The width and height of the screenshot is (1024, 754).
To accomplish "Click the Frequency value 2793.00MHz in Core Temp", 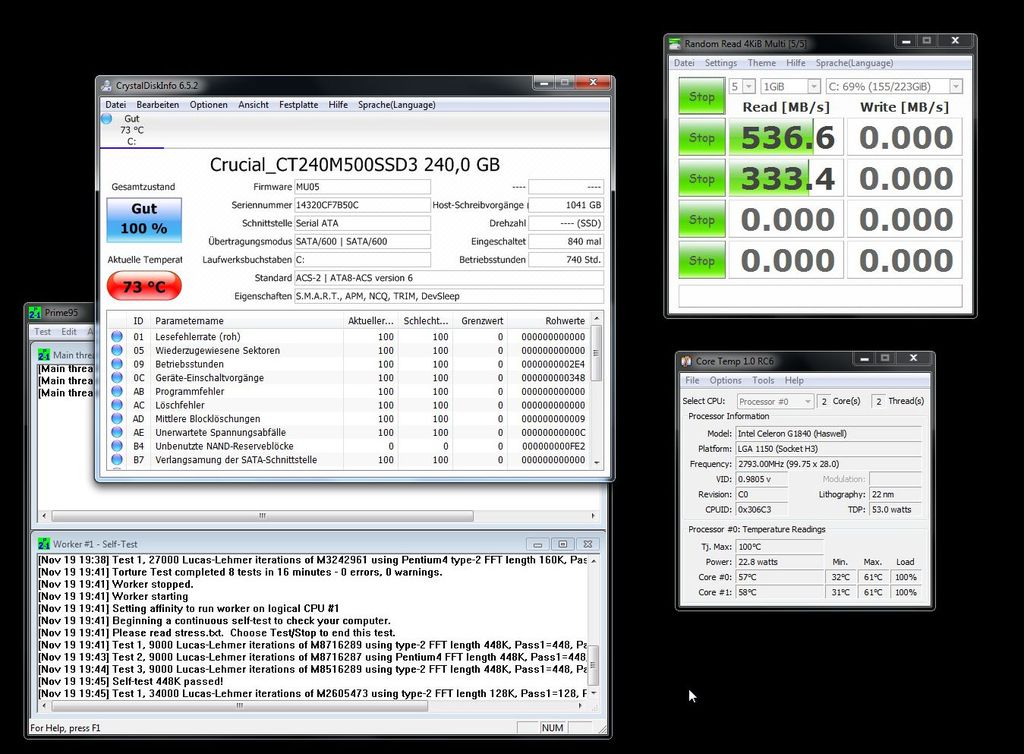I will (828, 463).
